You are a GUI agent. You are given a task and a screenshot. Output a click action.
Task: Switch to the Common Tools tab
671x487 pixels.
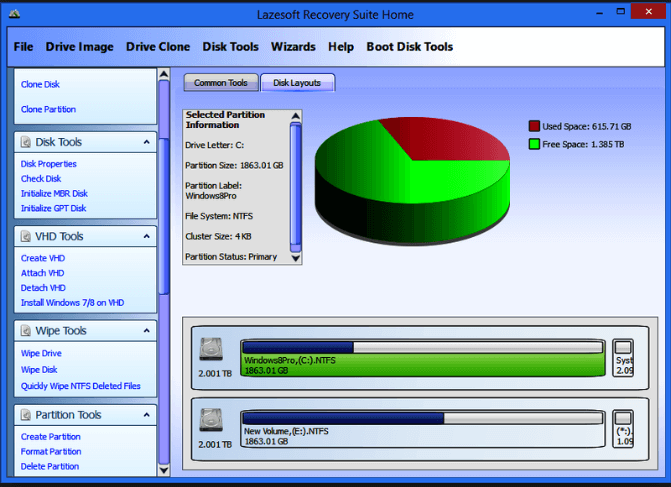(221, 83)
